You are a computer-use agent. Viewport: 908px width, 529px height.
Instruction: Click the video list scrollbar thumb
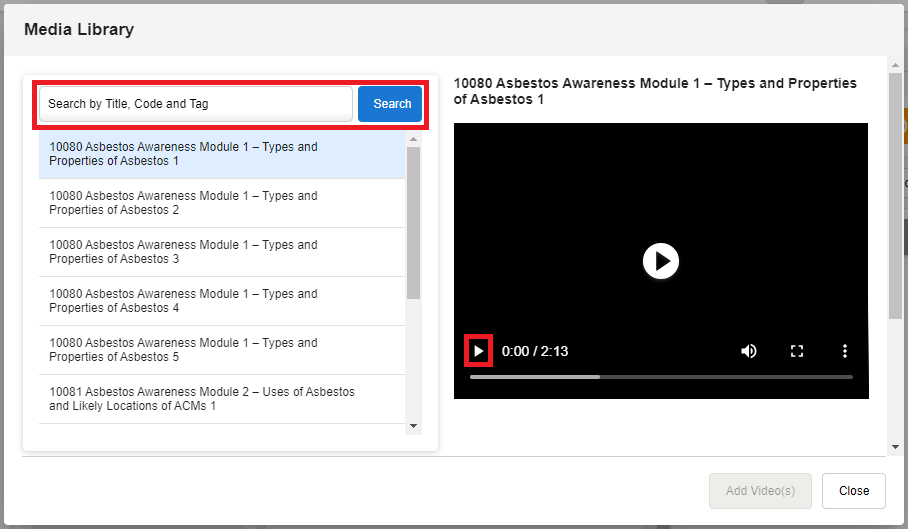(413, 222)
